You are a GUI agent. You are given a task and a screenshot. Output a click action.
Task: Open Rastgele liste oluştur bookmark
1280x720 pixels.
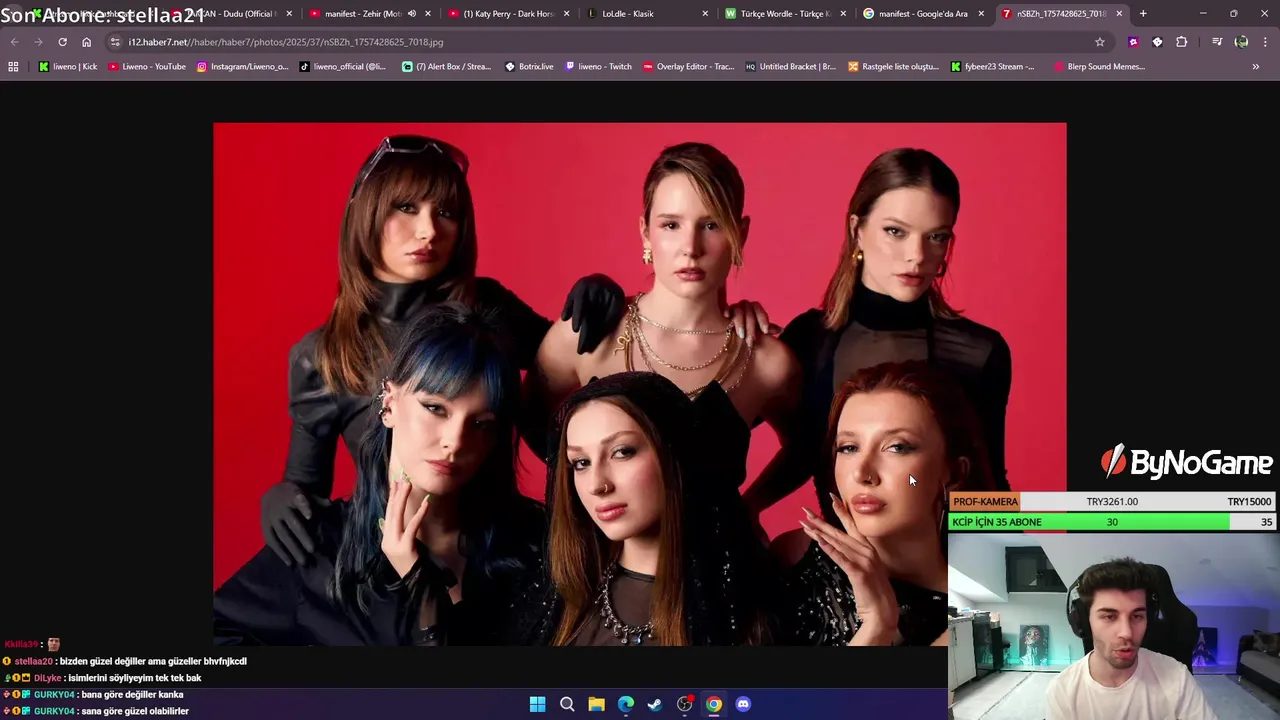(x=893, y=67)
